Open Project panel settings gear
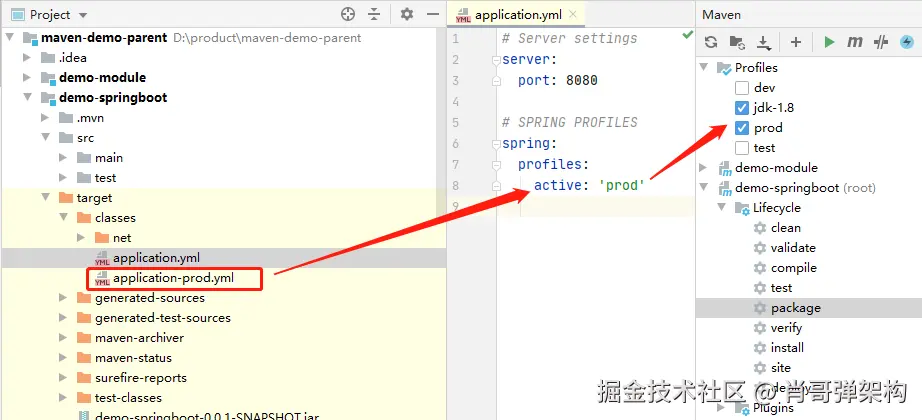The image size is (922, 420). (407, 14)
